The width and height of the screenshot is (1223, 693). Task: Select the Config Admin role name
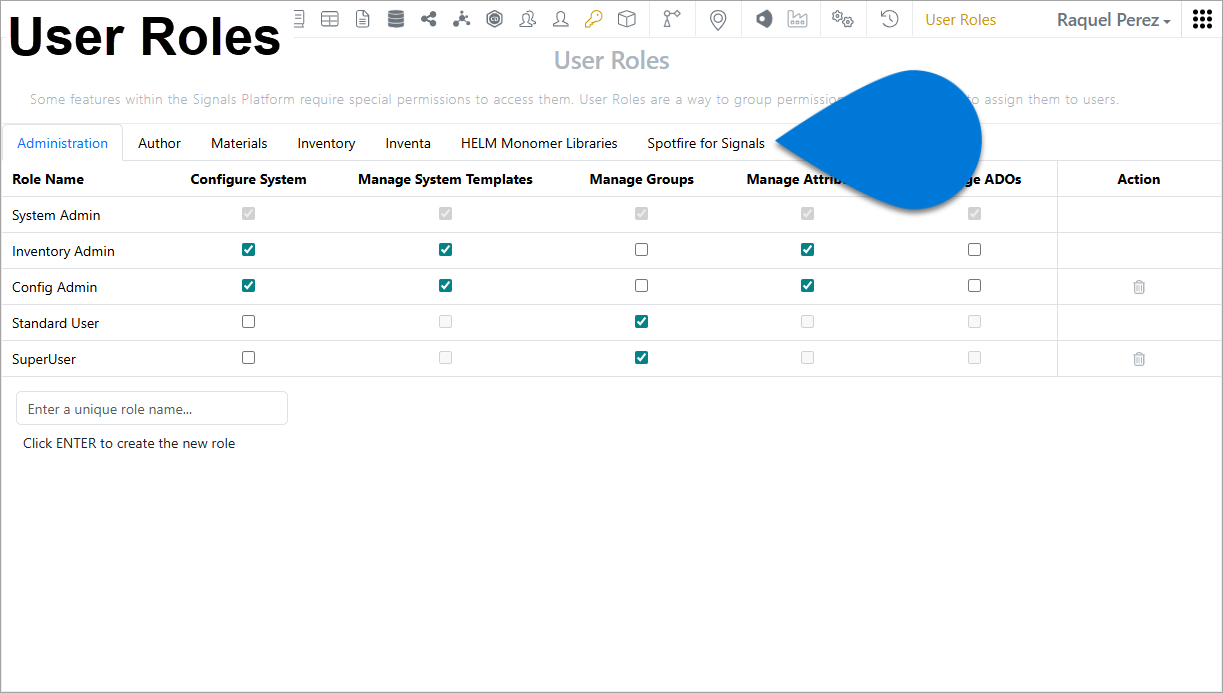point(55,287)
